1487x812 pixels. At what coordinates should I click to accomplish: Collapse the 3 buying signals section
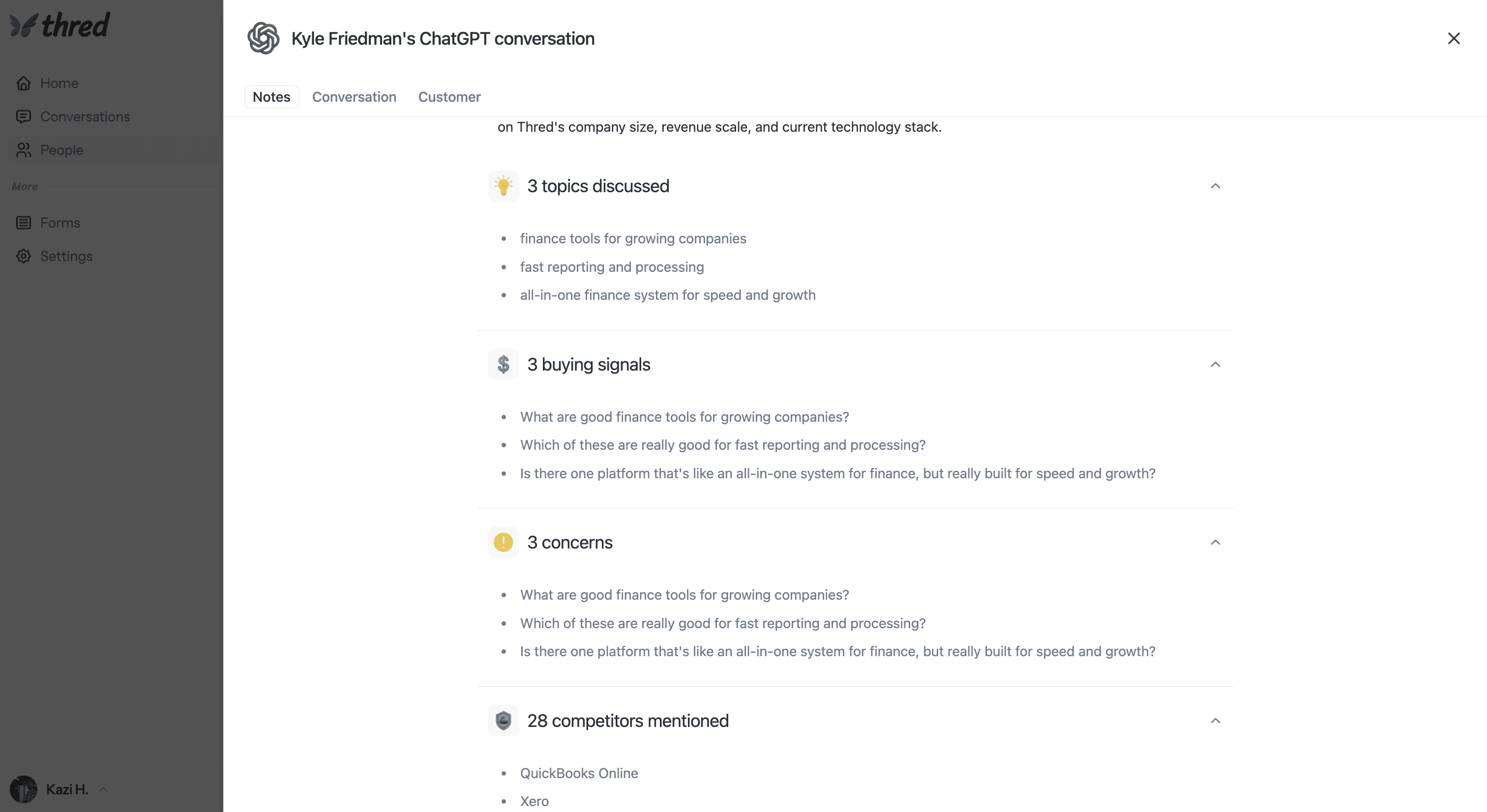(1216, 364)
